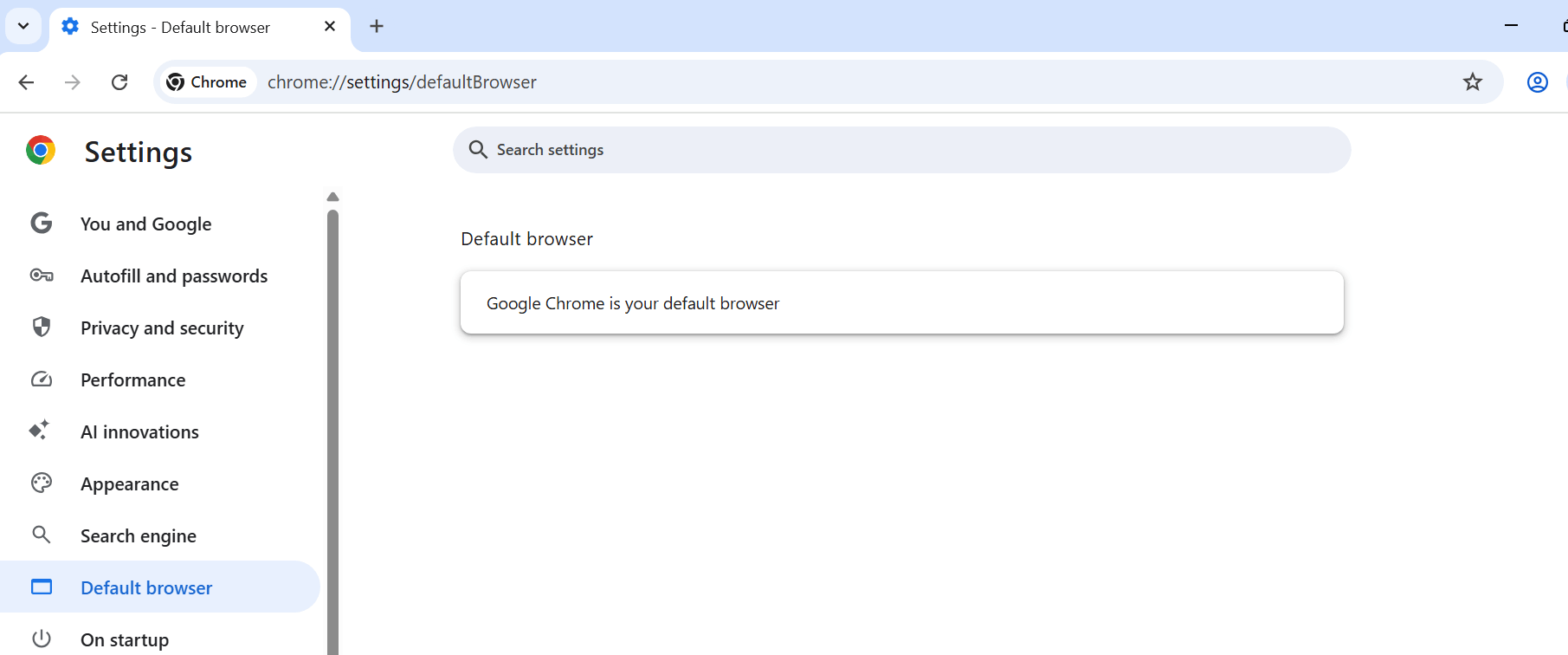Click the Search settings field
This screenshot has height=655, width=1568.
[901, 150]
